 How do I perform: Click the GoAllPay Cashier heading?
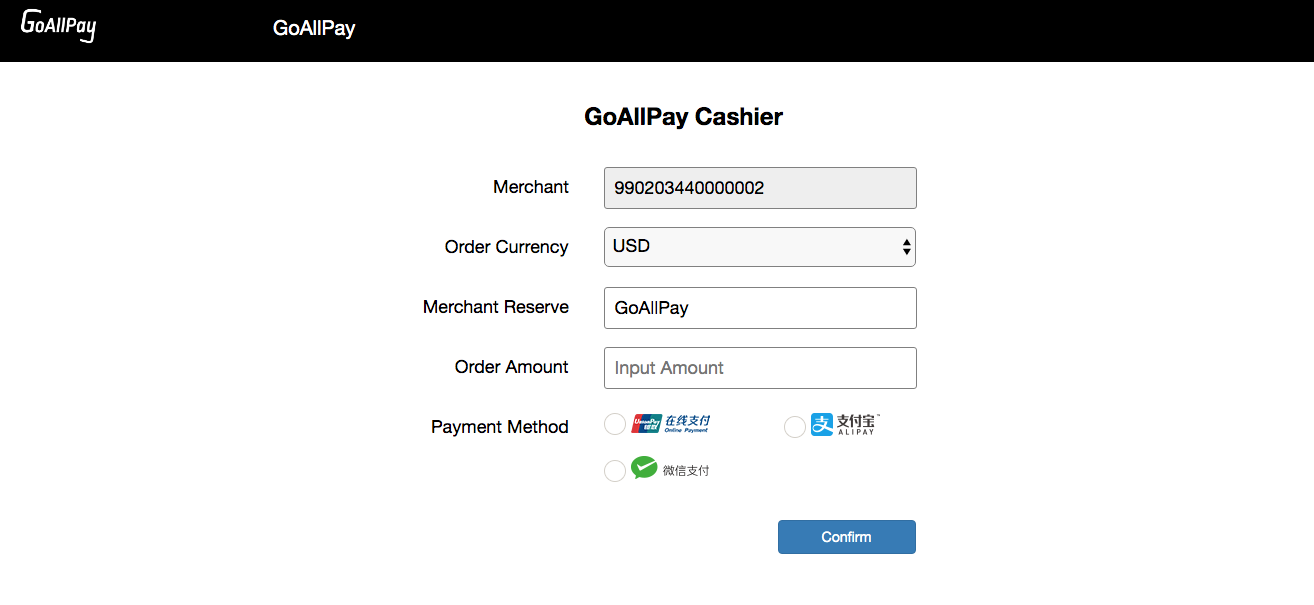point(684,117)
